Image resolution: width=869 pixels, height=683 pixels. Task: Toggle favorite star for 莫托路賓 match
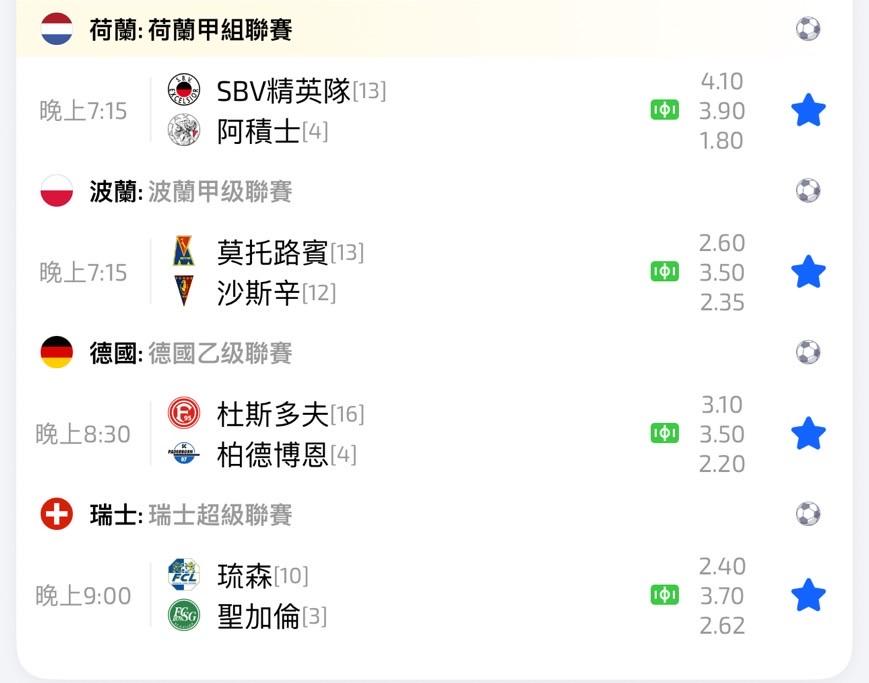point(808,272)
